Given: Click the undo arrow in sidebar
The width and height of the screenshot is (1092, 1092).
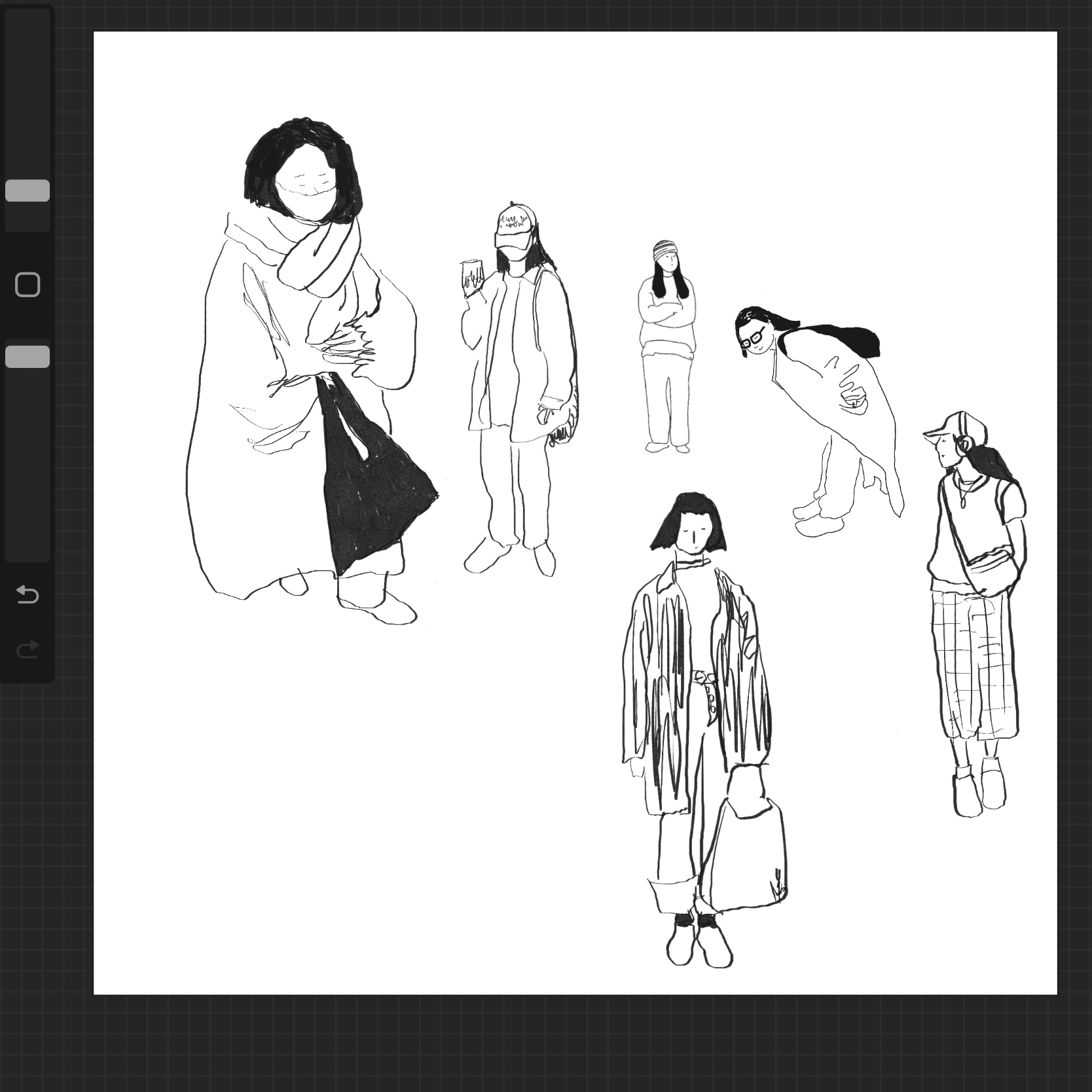Looking at the screenshot, I should pyautogui.click(x=27, y=594).
